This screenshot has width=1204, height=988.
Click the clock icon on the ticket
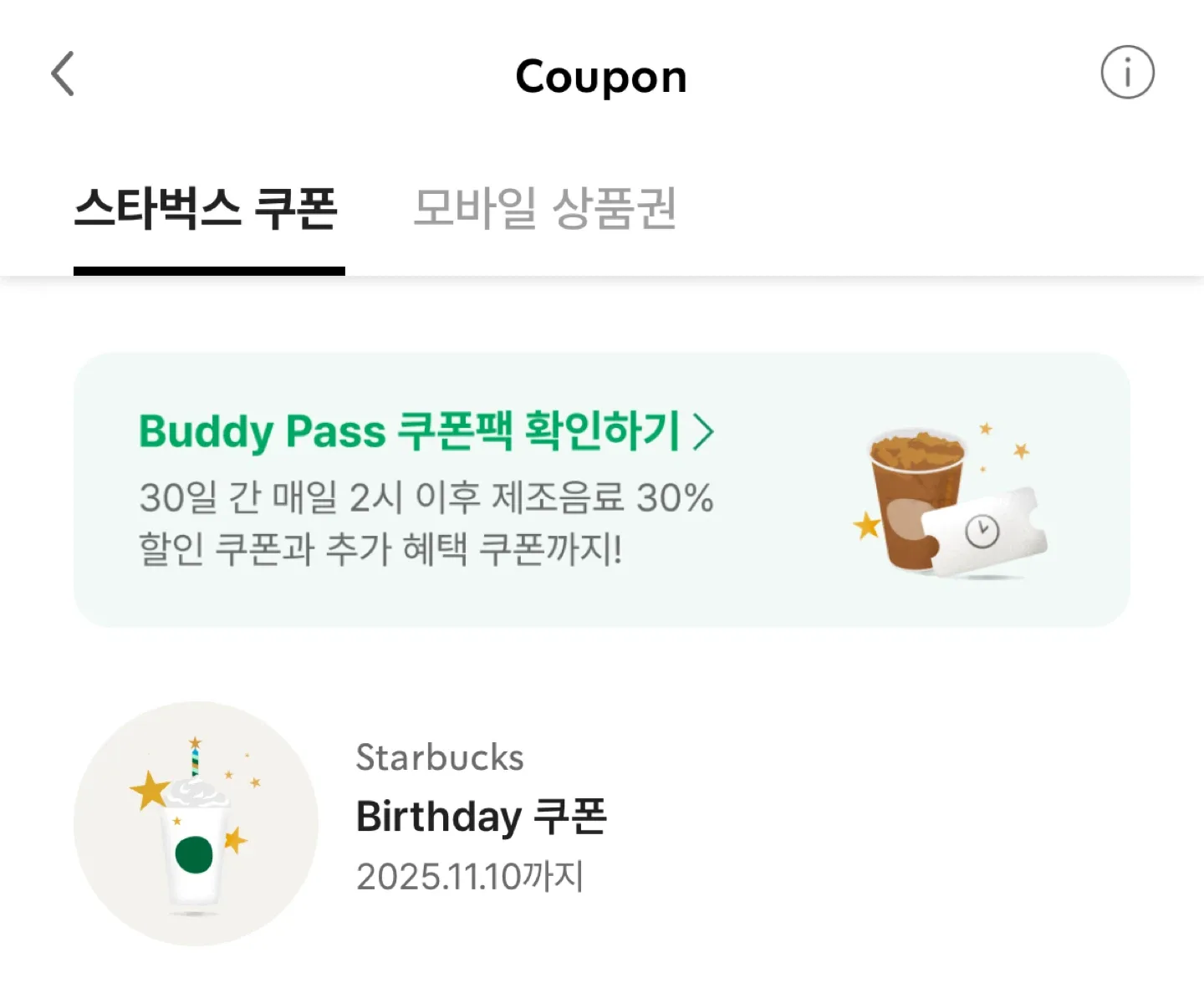[x=982, y=531]
